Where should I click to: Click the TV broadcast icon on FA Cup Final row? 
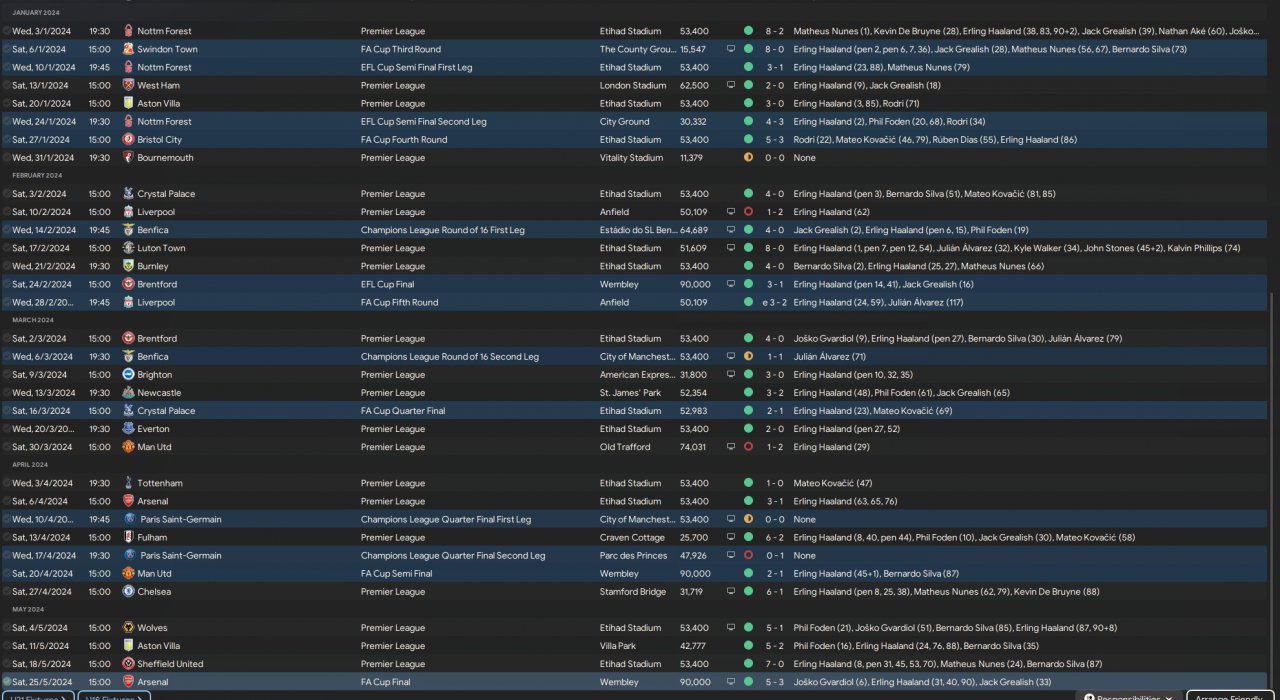pyautogui.click(x=731, y=682)
